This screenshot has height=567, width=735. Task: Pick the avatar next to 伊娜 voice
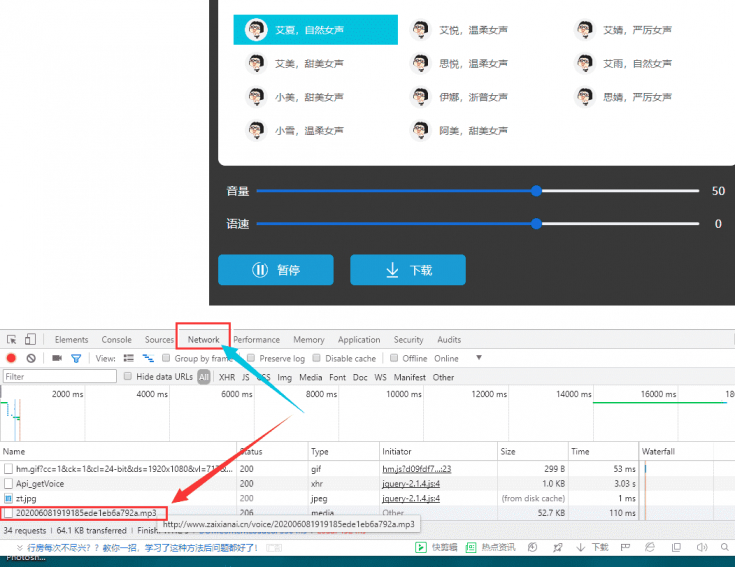[x=420, y=97]
